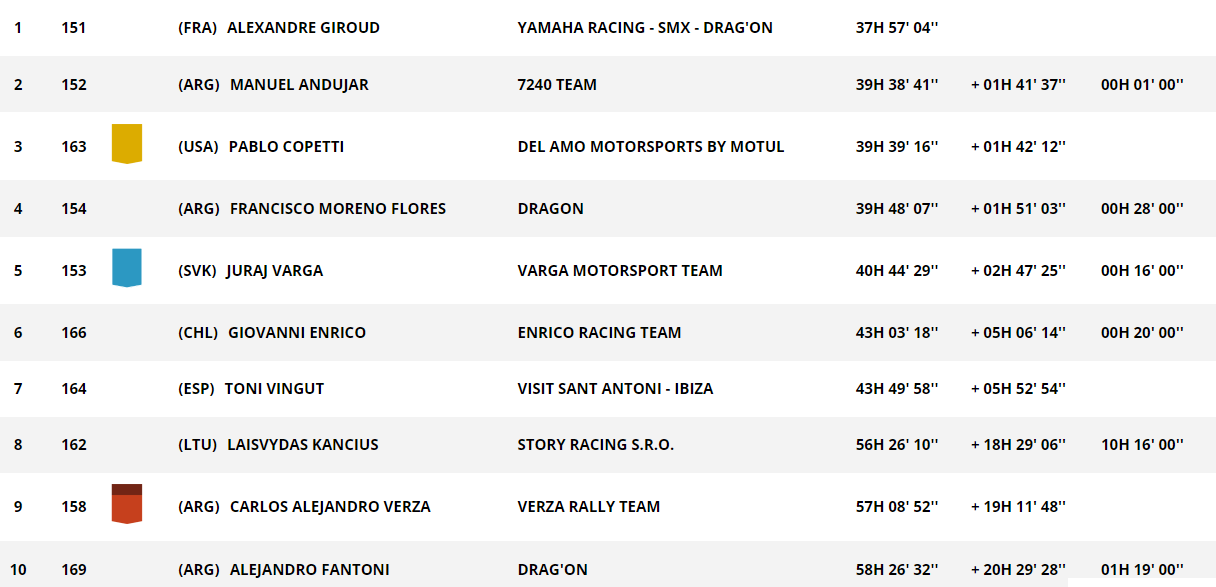
Task: Select Toni Vingut in the ranking
Action: point(274,389)
